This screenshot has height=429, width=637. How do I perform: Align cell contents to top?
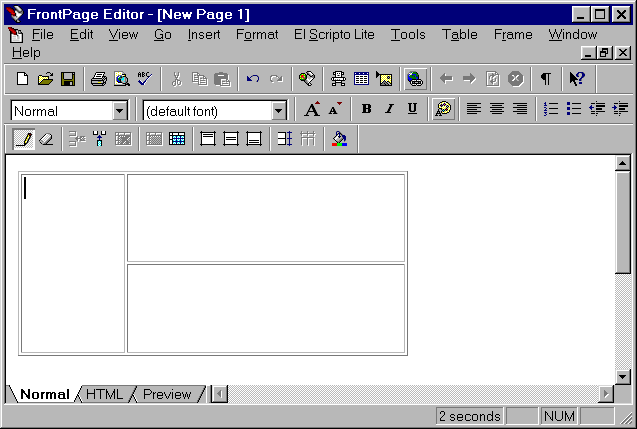(208, 139)
